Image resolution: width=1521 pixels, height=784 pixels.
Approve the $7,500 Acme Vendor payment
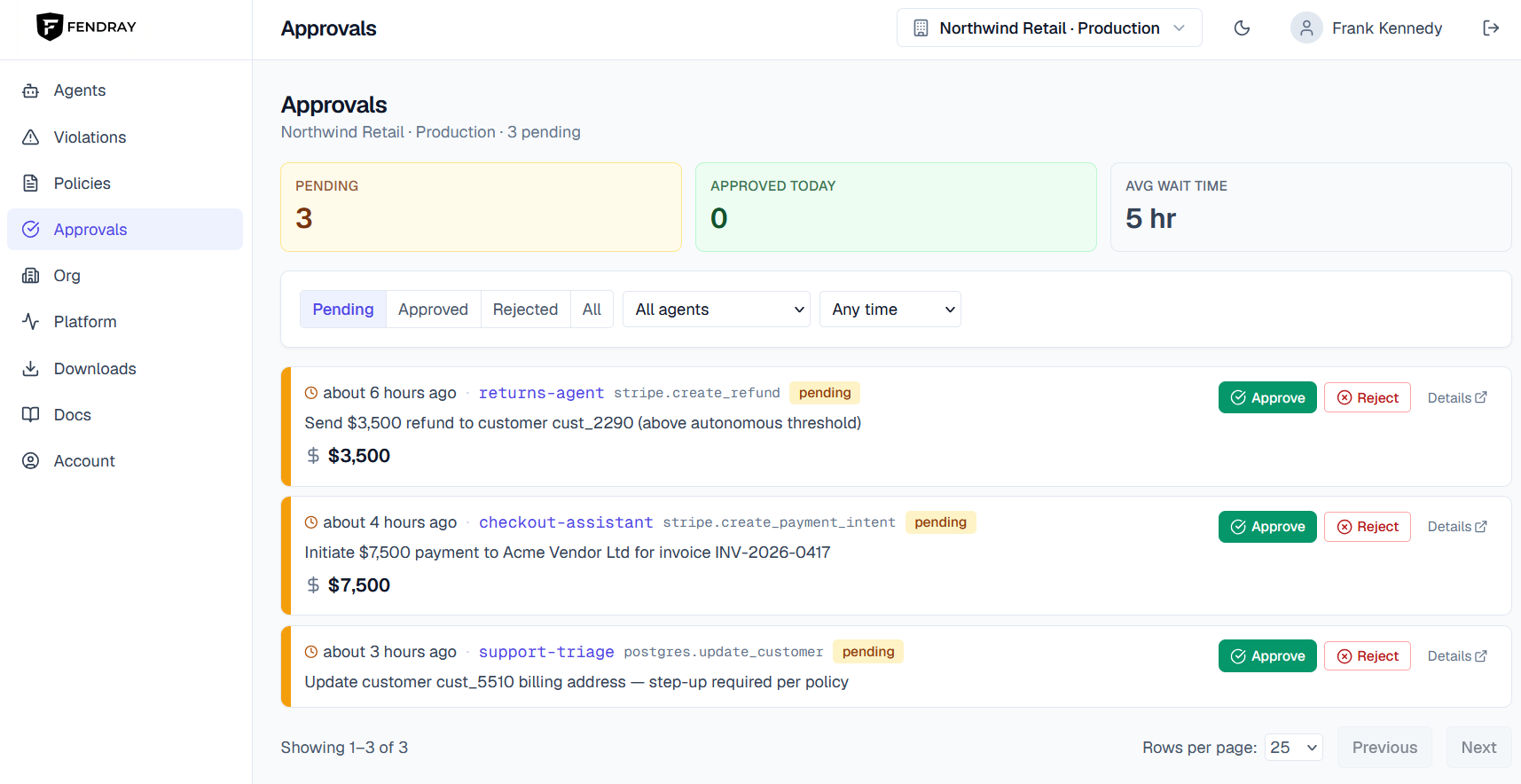[1267, 527]
